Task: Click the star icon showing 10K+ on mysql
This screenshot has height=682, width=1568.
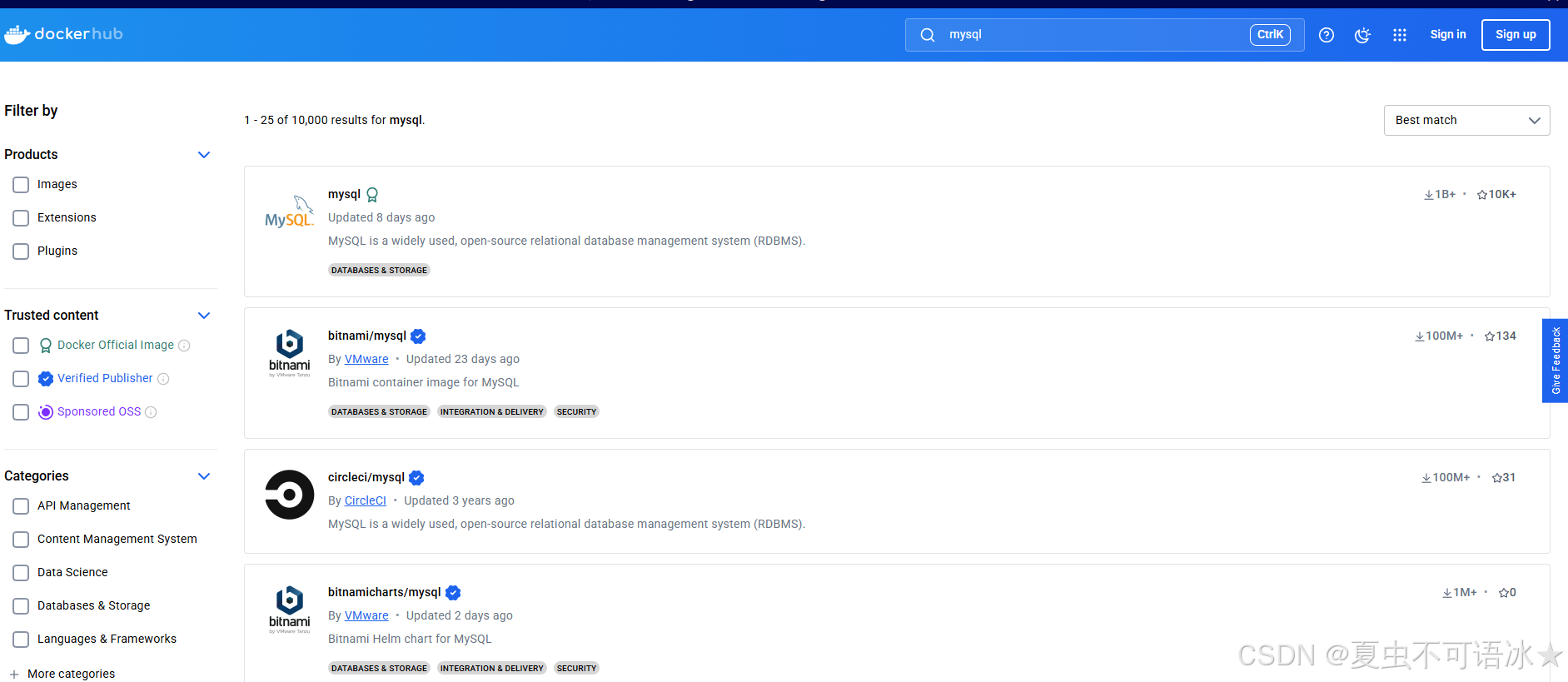Action: pyautogui.click(x=1482, y=195)
